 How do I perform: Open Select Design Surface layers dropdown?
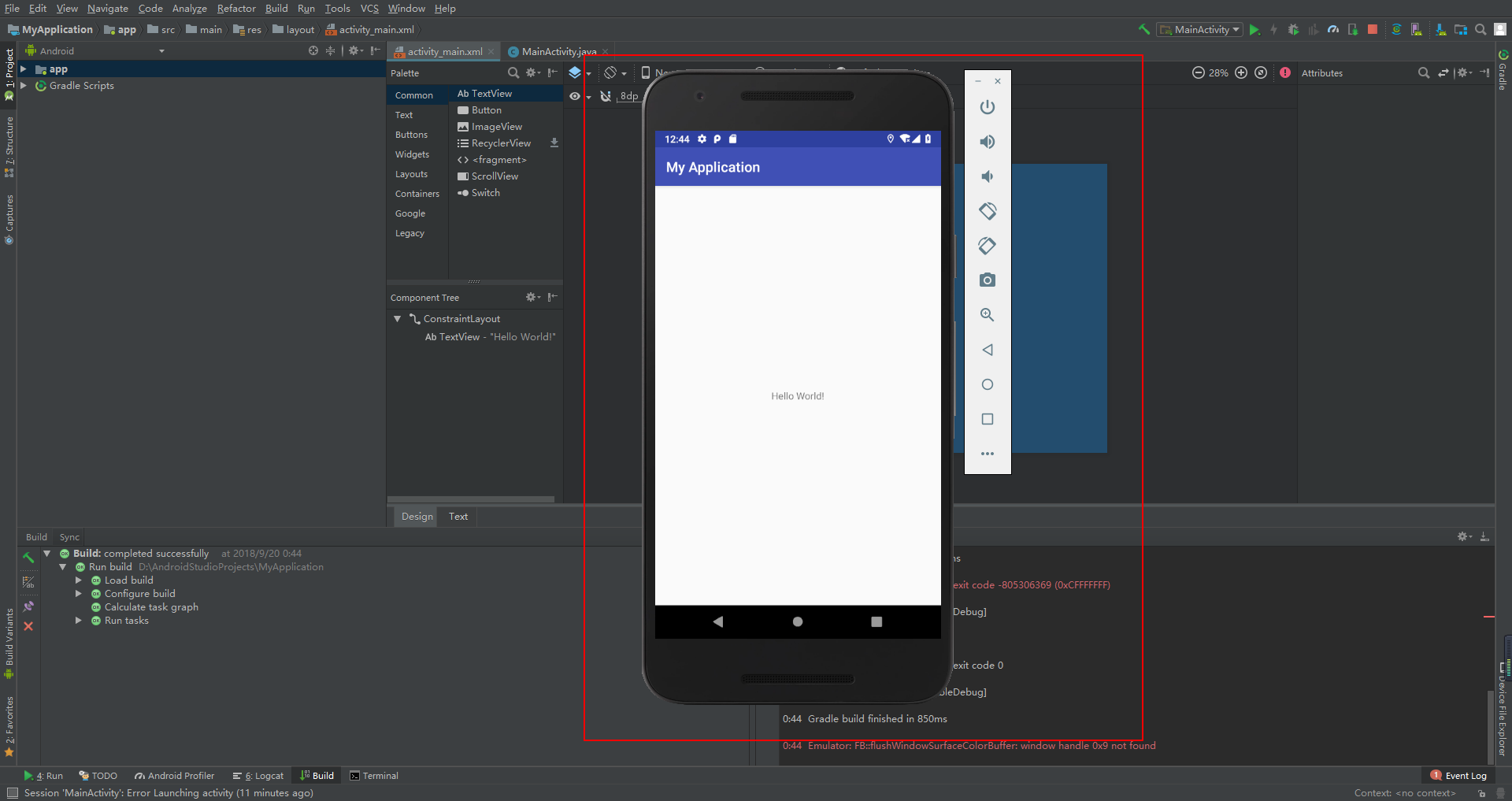click(580, 72)
